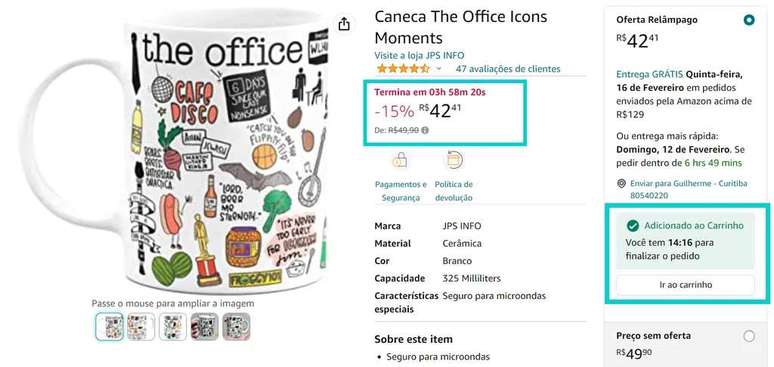Select the fourth mug thumbnail with dark background
The width and height of the screenshot is (774, 367).
[204, 326]
